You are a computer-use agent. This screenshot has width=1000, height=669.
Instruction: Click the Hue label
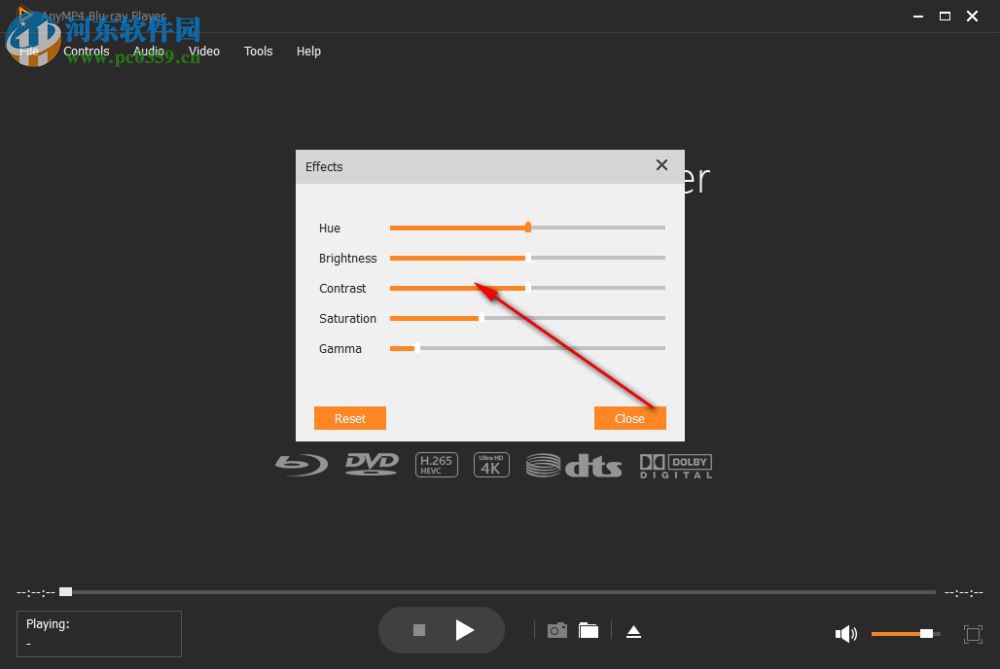pyautogui.click(x=330, y=228)
